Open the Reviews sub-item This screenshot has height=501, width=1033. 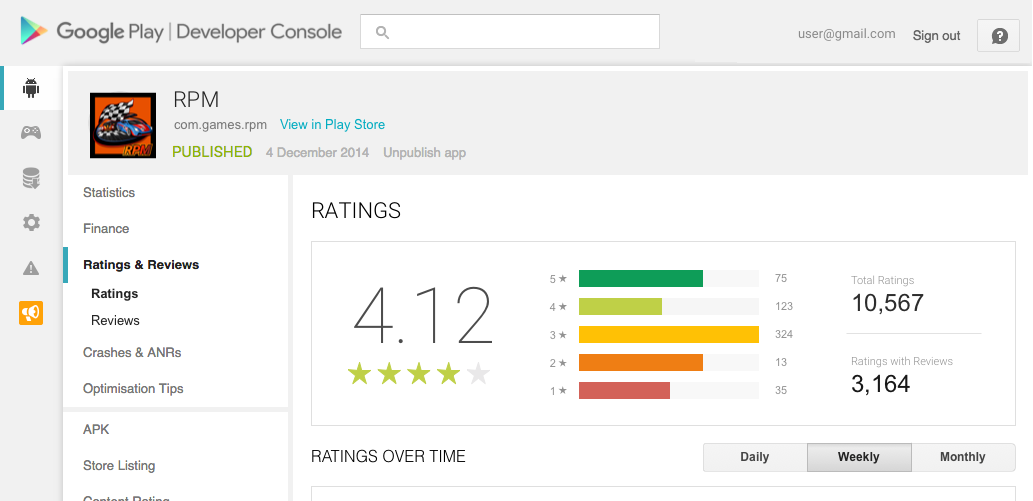pyautogui.click(x=115, y=321)
